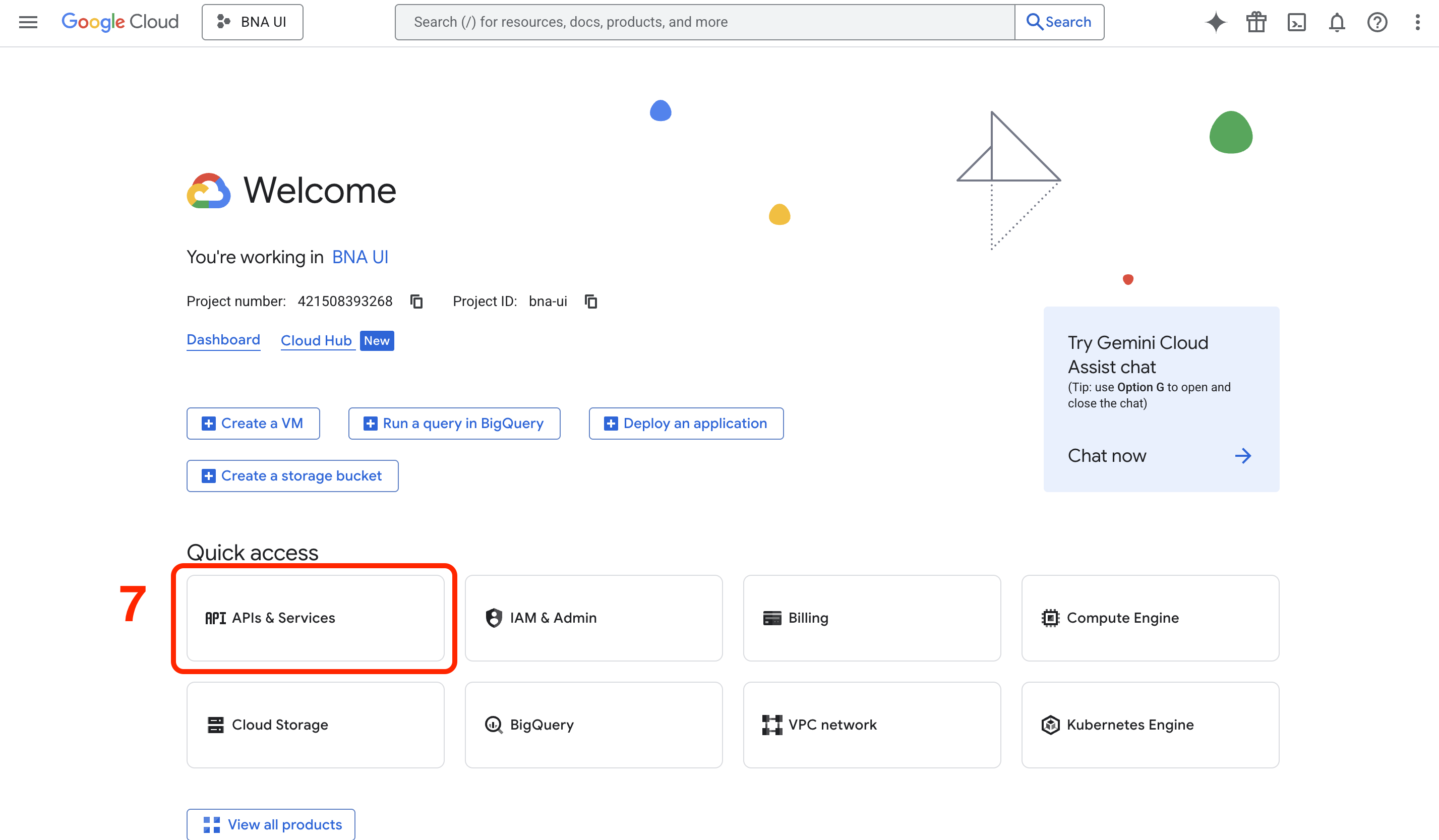The width and height of the screenshot is (1439, 840).
Task: Click the Kubernetes Engine hexagon icon
Action: (x=1050, y=725)
